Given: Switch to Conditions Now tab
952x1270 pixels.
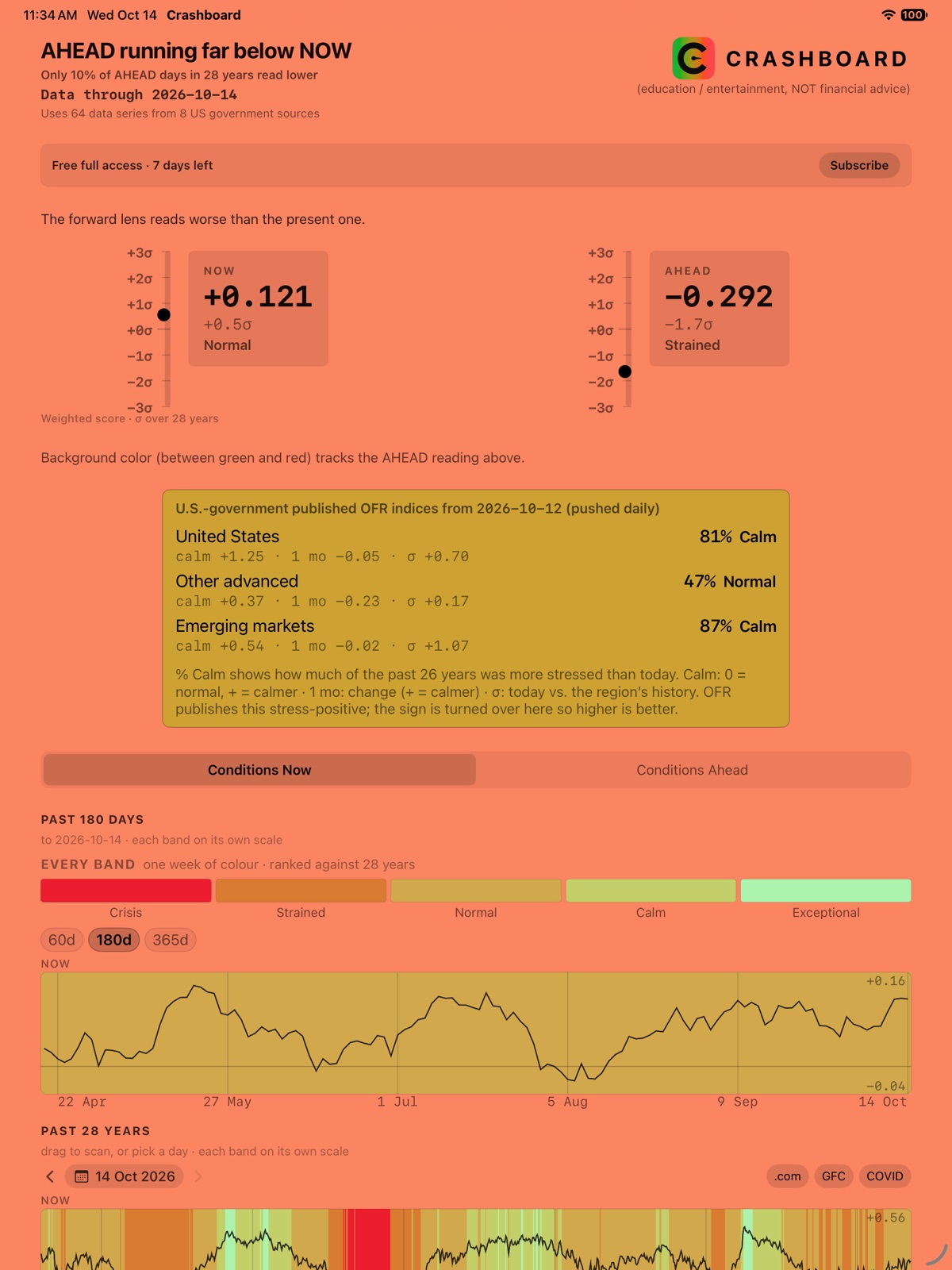Looking at the screenshot, I should [x=259, y=770].
